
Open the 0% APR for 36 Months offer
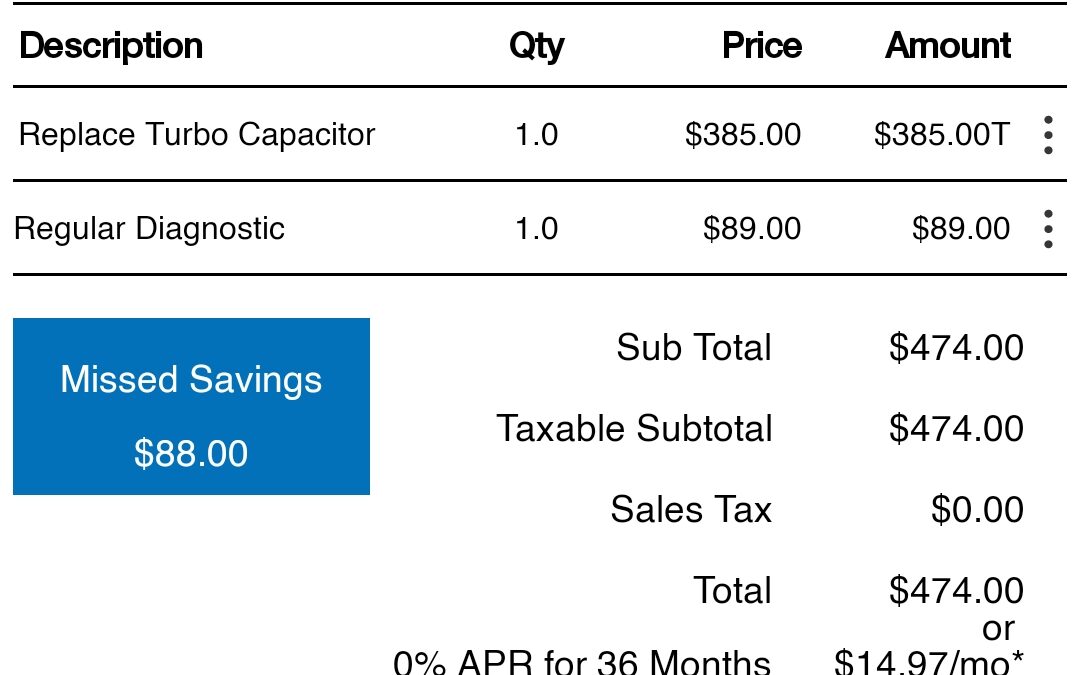point(582,662)
